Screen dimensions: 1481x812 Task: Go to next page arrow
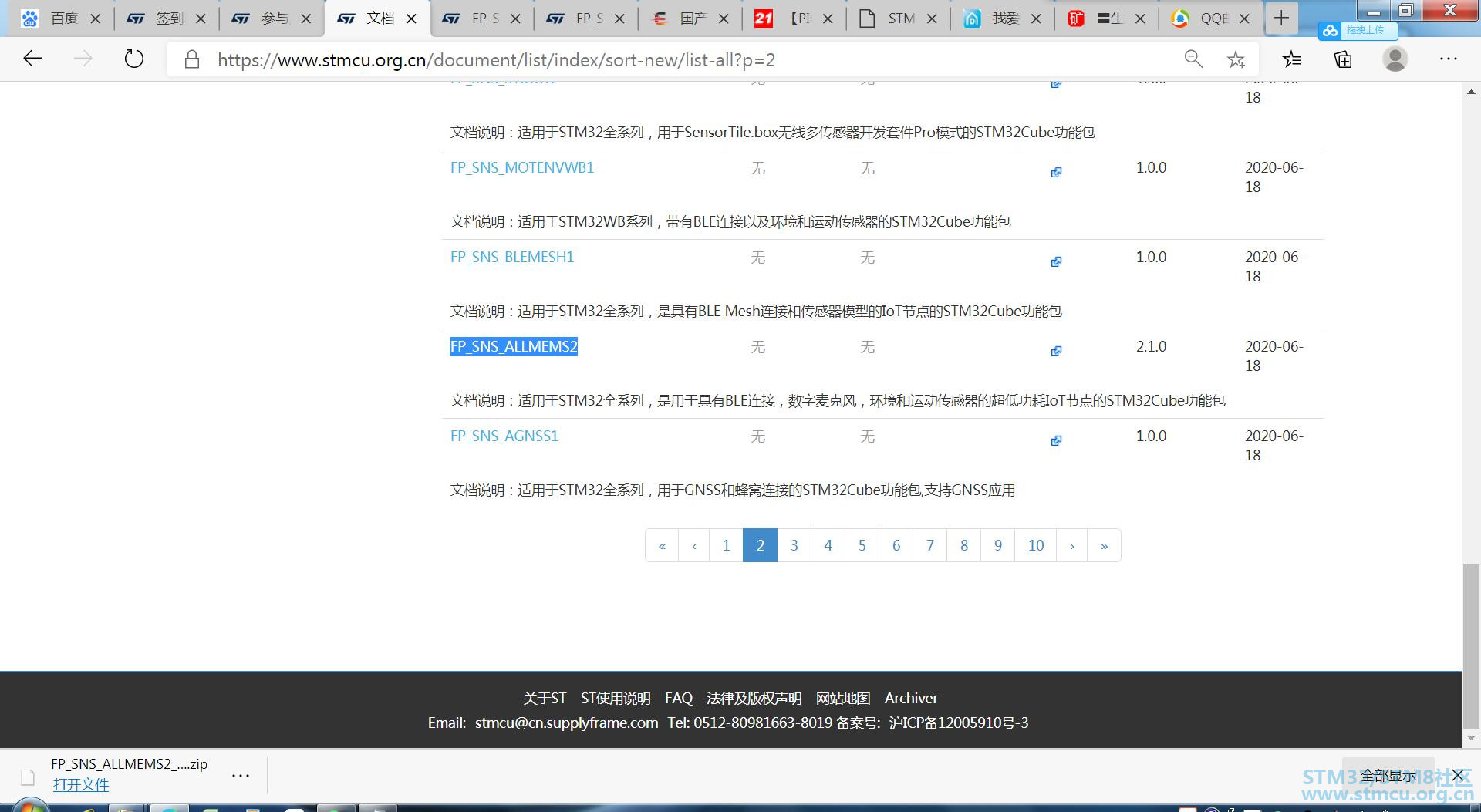point(1072,545)
